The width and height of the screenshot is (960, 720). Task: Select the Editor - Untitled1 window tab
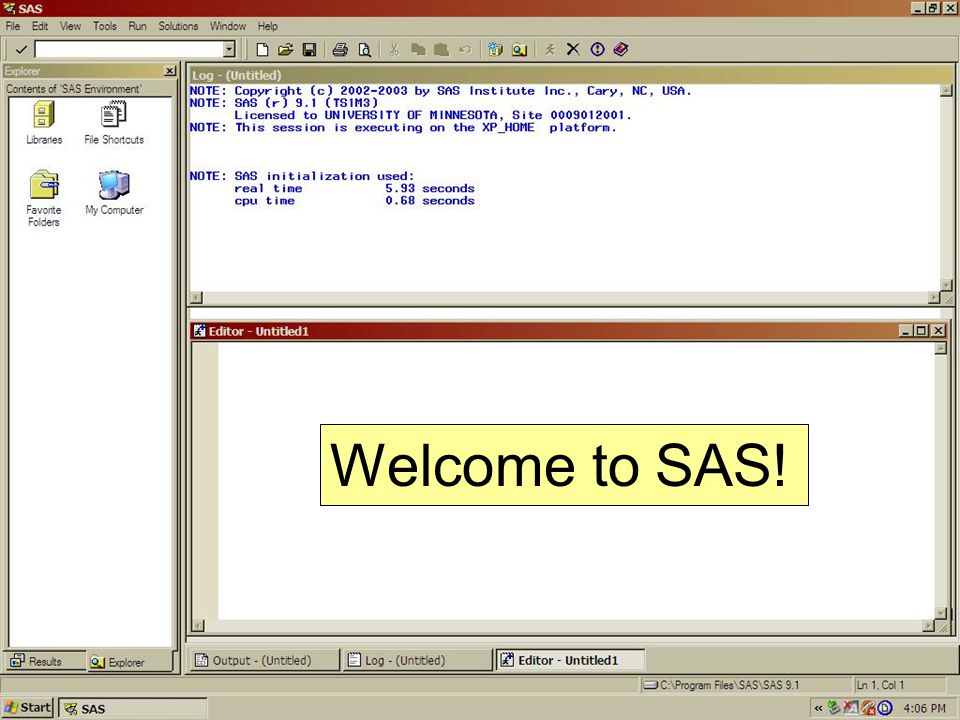[570, 660]
